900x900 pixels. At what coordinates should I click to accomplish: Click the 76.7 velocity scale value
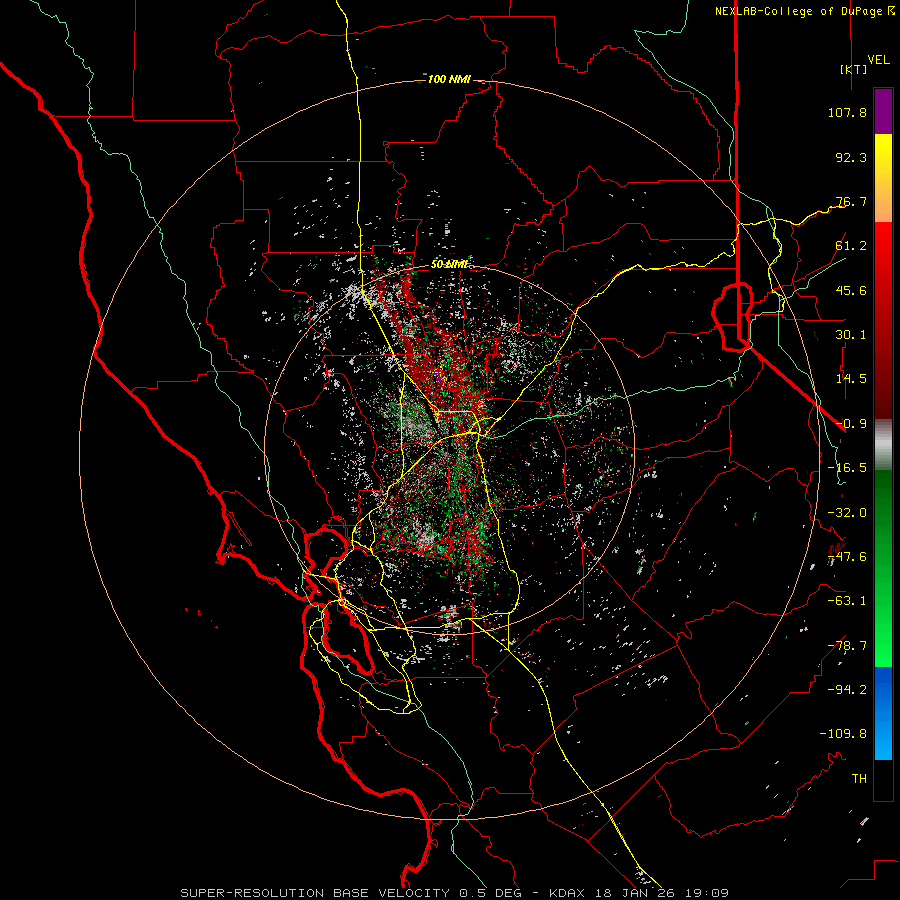pyautogui.click(x=851, y=201)
